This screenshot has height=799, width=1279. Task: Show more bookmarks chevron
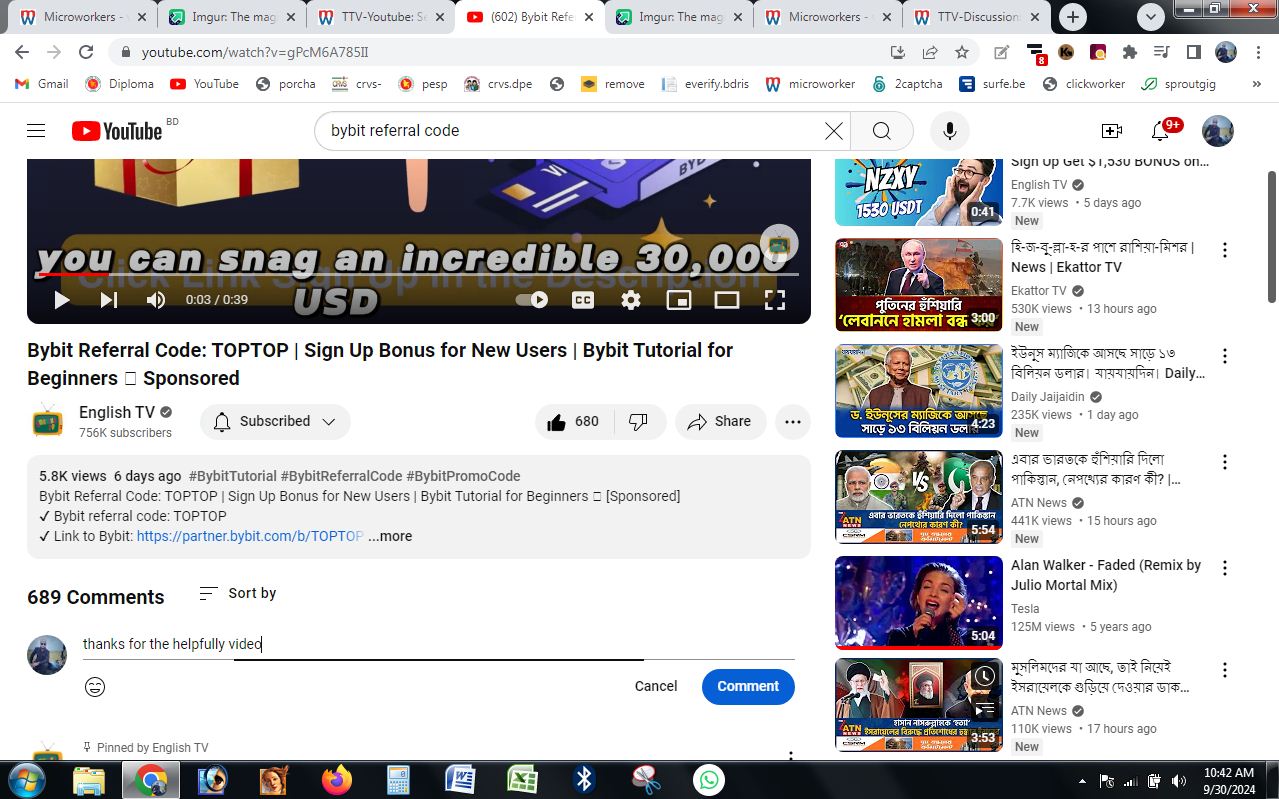pyautogui.click(x=1257, y=84)
